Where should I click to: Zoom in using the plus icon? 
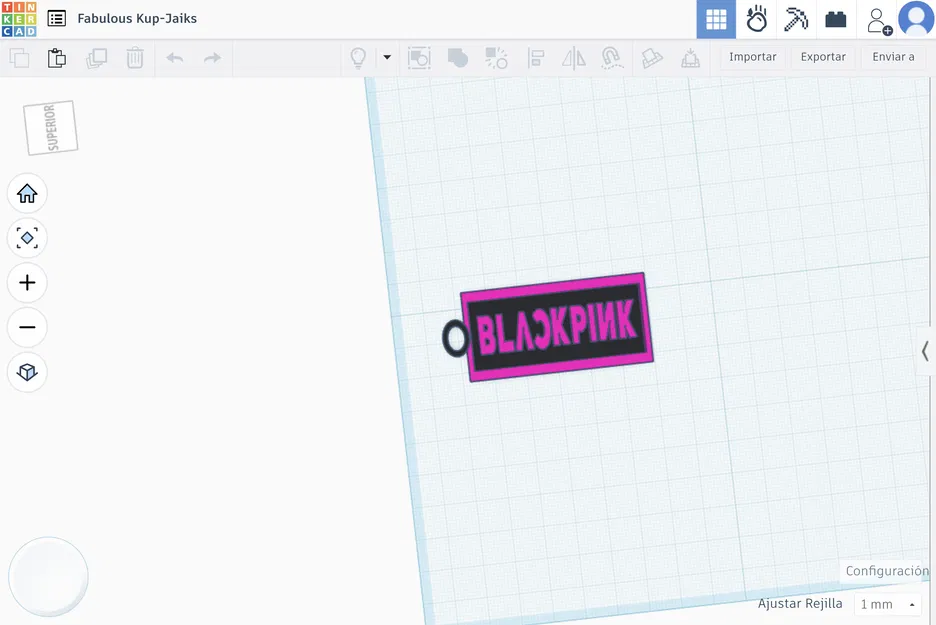[27, 282]
